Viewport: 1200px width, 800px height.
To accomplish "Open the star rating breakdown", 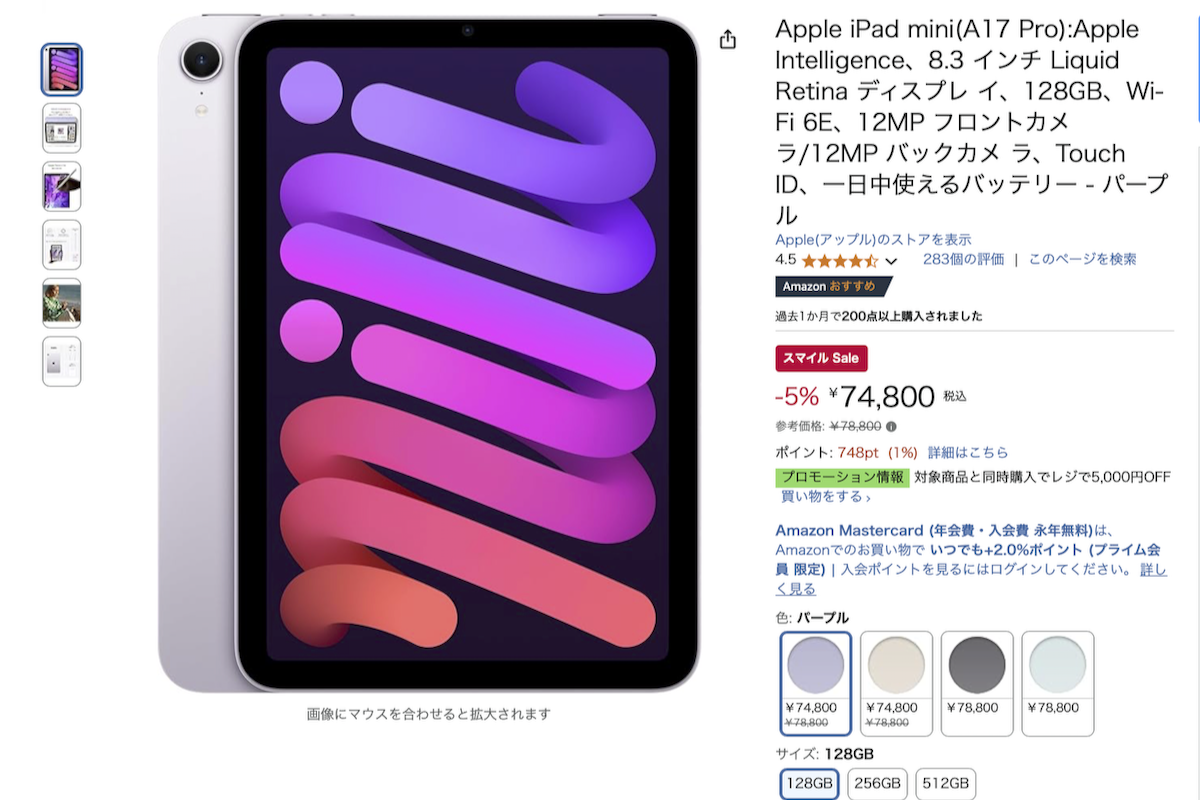I will pyautogui.click(x=840, y=261).
